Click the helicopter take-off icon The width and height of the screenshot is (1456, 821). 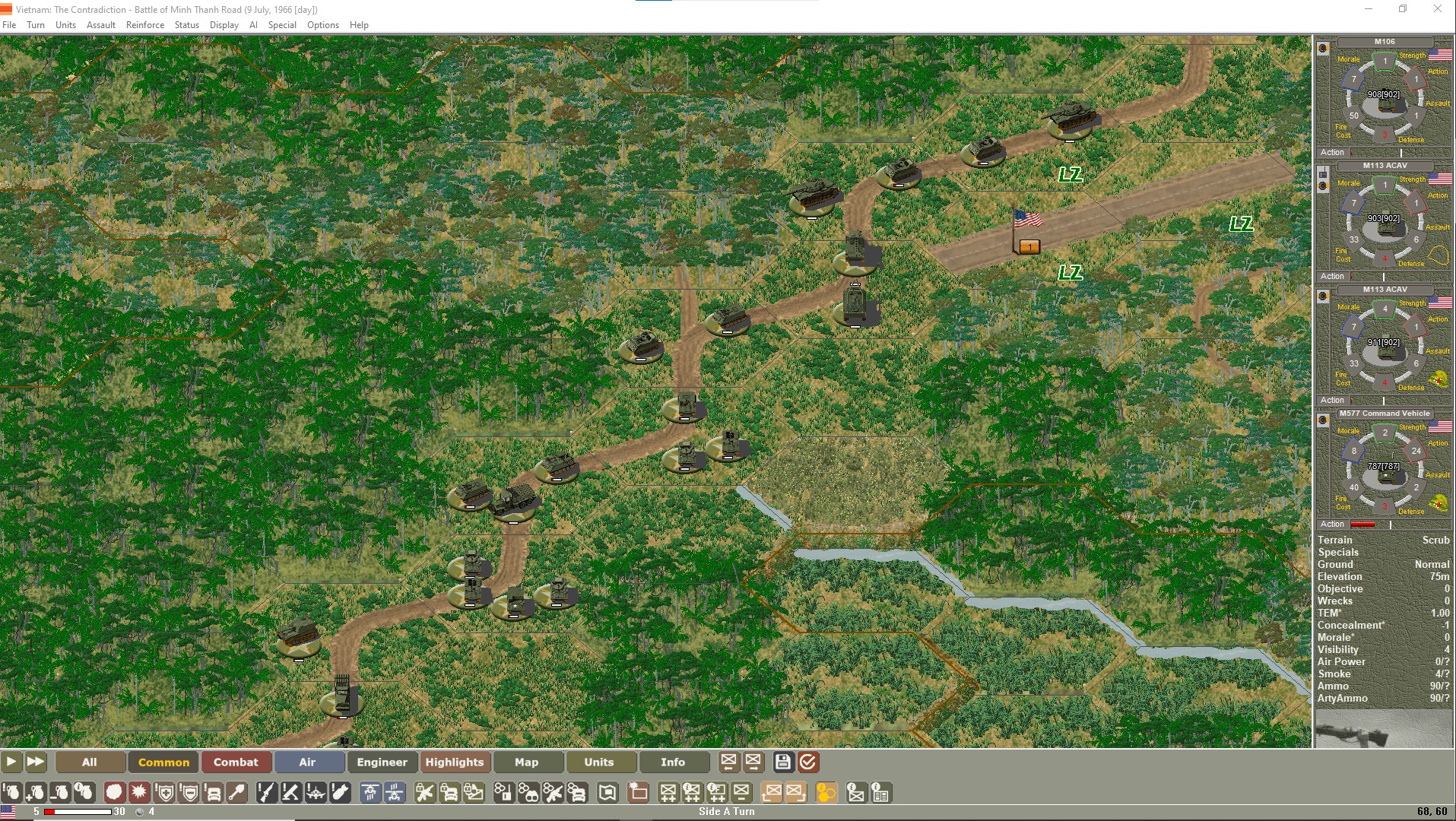(x=395, y=793)
